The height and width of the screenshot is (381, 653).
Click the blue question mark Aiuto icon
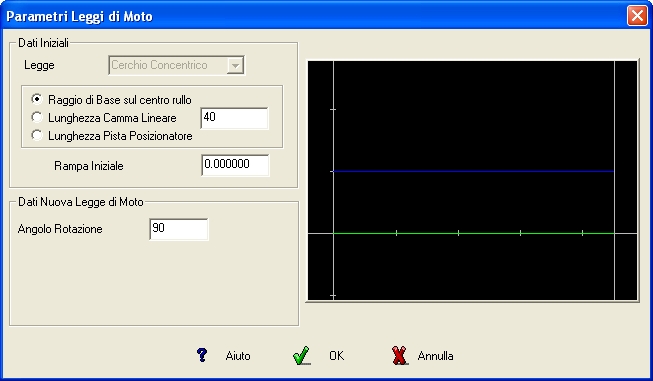(202, 355)
